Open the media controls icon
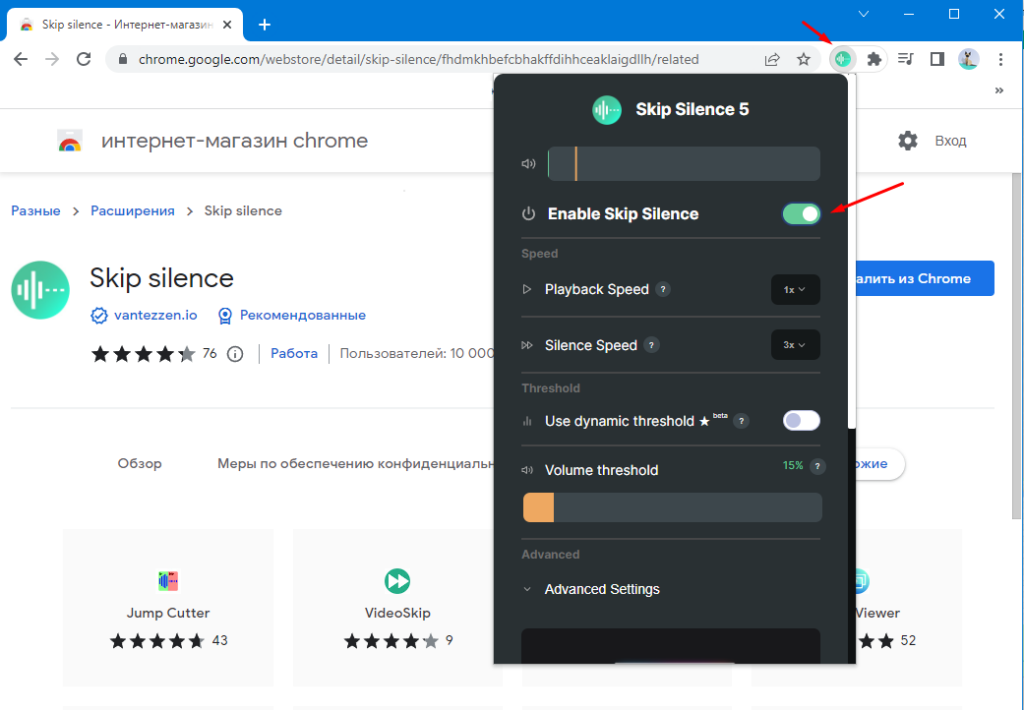This screenshot has height=710, width=1024. [x=906, y=59]
